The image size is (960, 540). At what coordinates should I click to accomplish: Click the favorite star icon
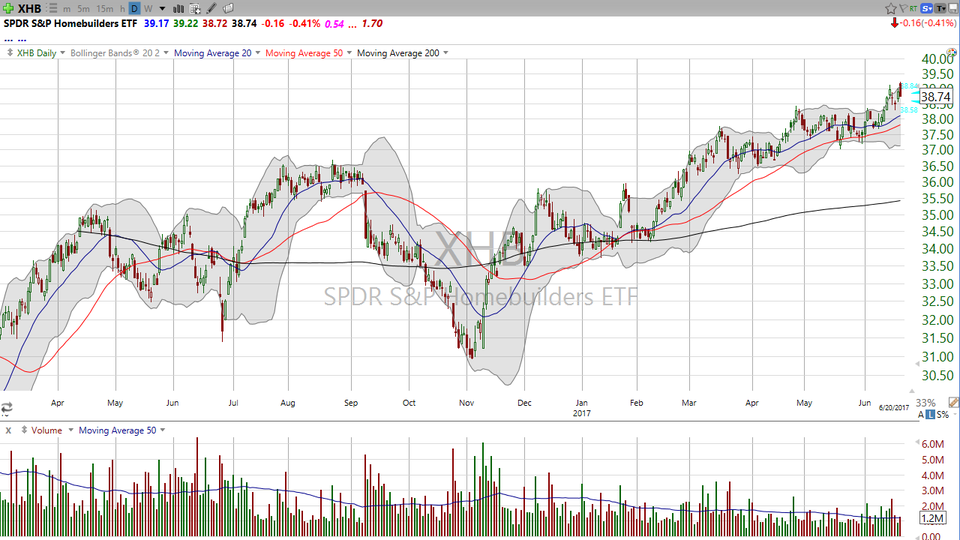(x=891, y=9)
